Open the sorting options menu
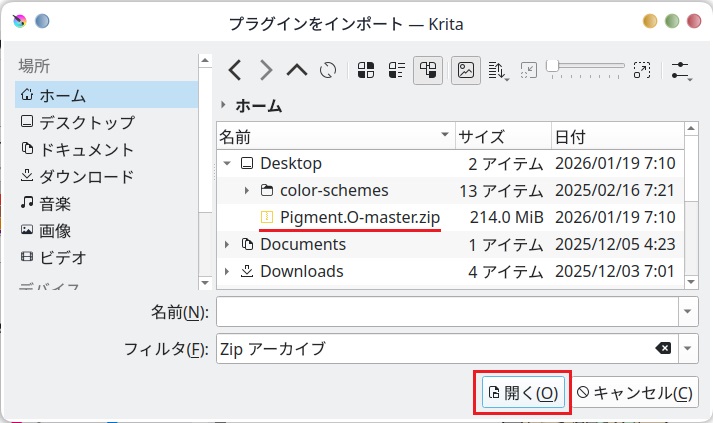 pyautogui.click(x=497, y=70)
